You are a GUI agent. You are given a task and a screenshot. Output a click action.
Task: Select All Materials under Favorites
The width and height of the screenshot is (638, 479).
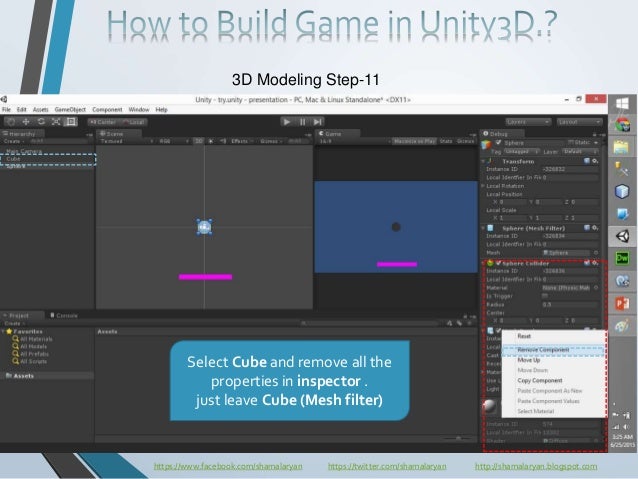33,339
